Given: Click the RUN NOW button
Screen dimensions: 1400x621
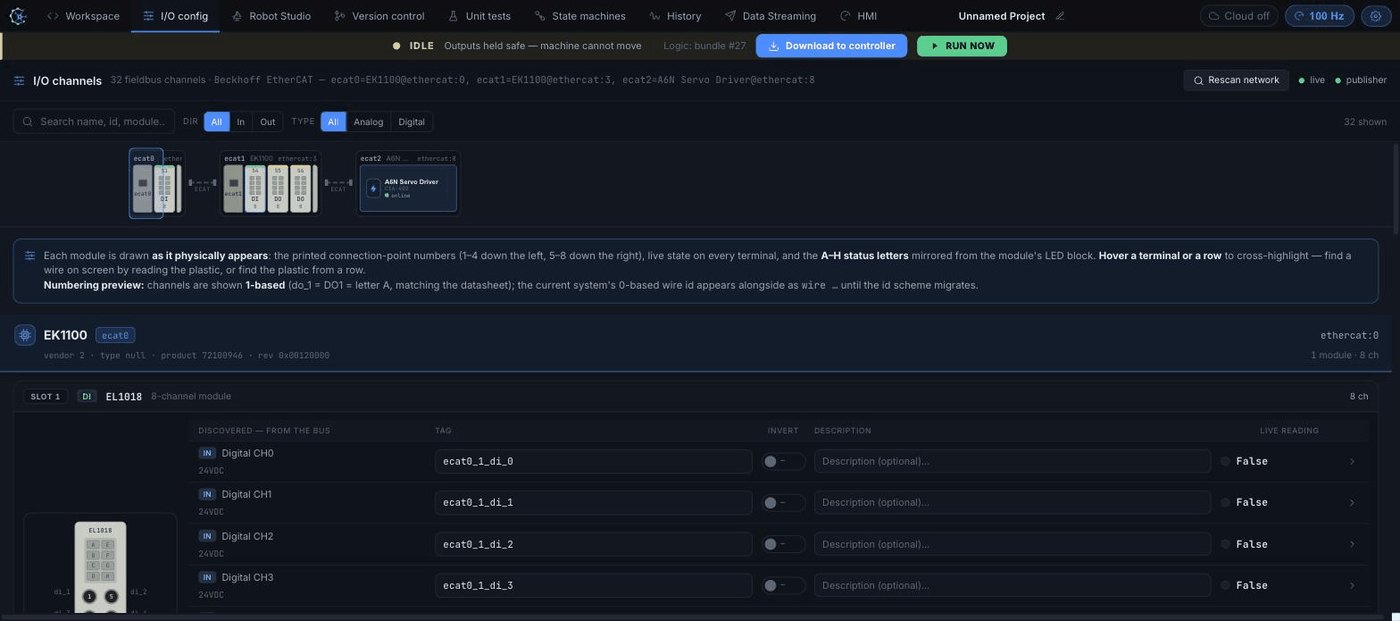Looking at the screenshot, I should point(961,46).
